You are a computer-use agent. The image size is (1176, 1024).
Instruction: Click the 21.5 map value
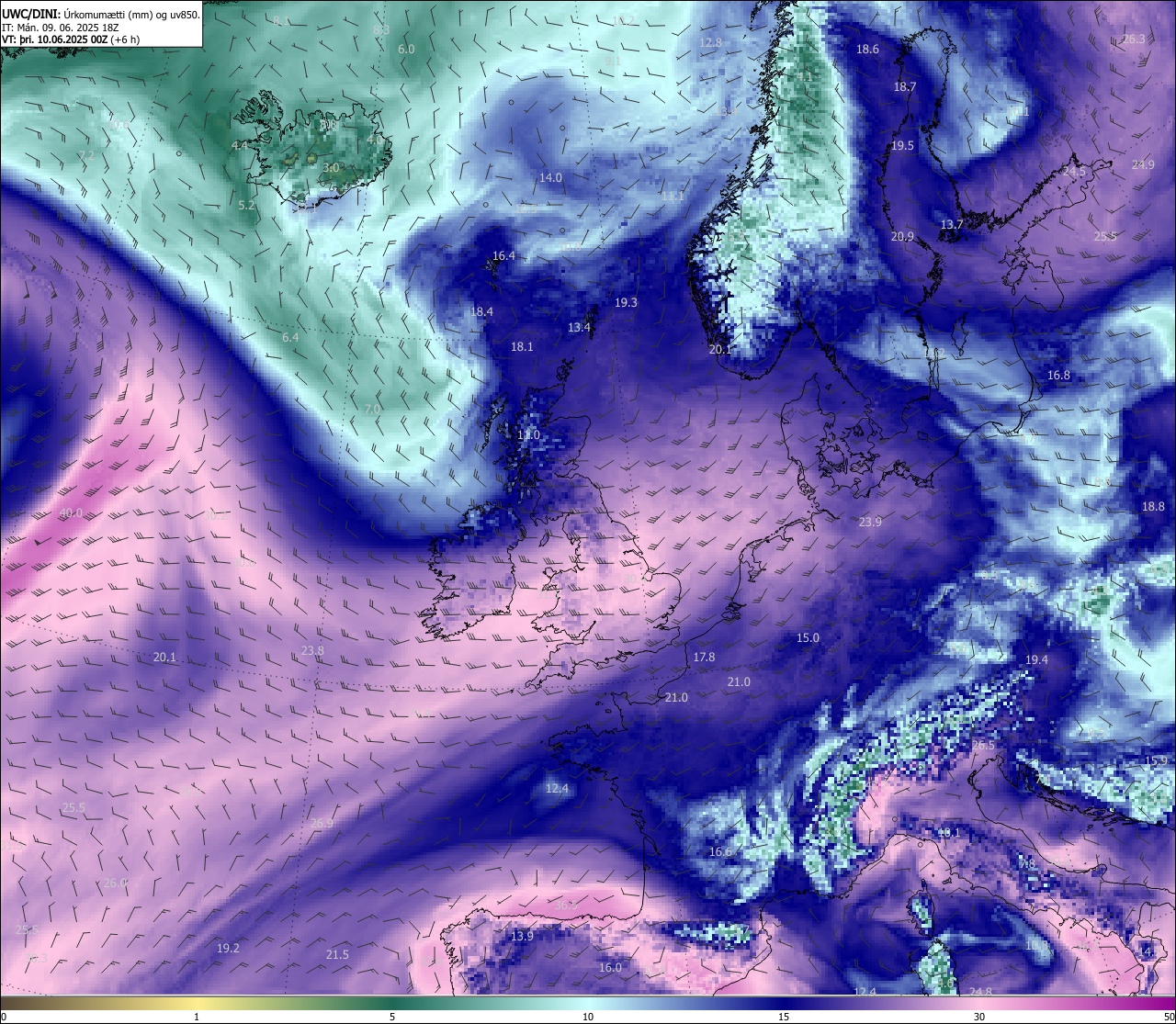point(337,955)
